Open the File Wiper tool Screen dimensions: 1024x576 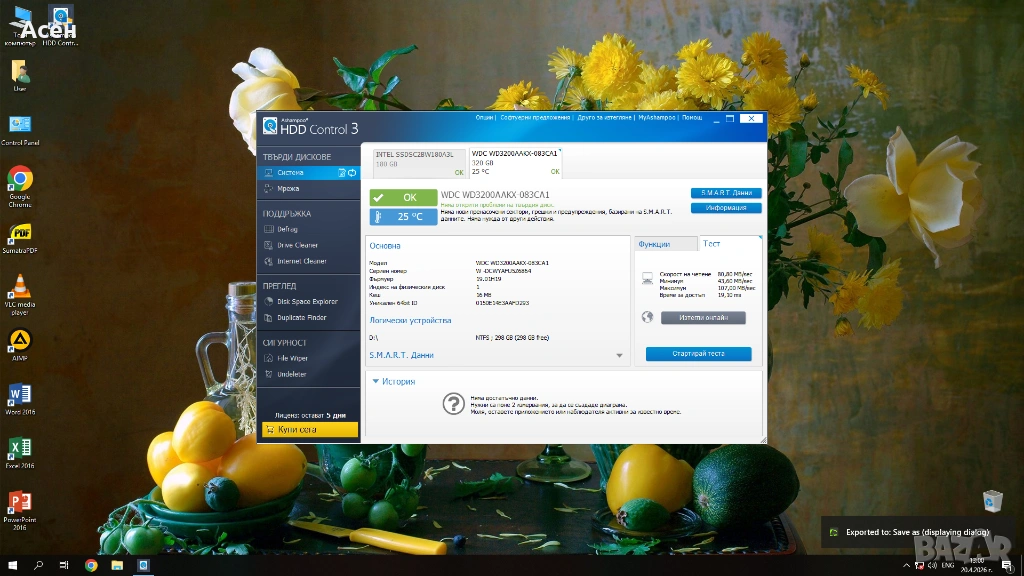[292, 358]
